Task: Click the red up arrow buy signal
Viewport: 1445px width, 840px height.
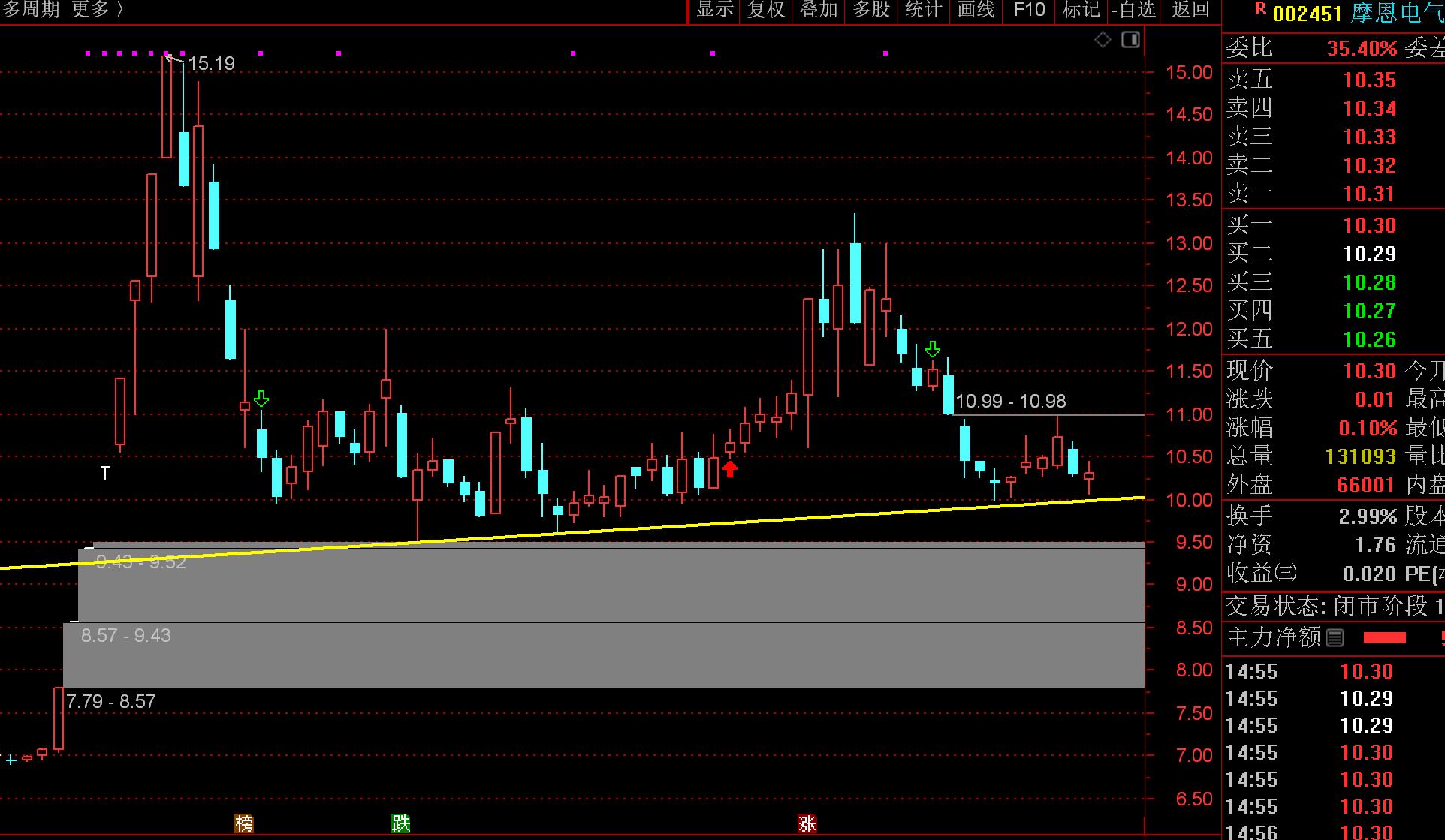Action: (x=730, y=469)
